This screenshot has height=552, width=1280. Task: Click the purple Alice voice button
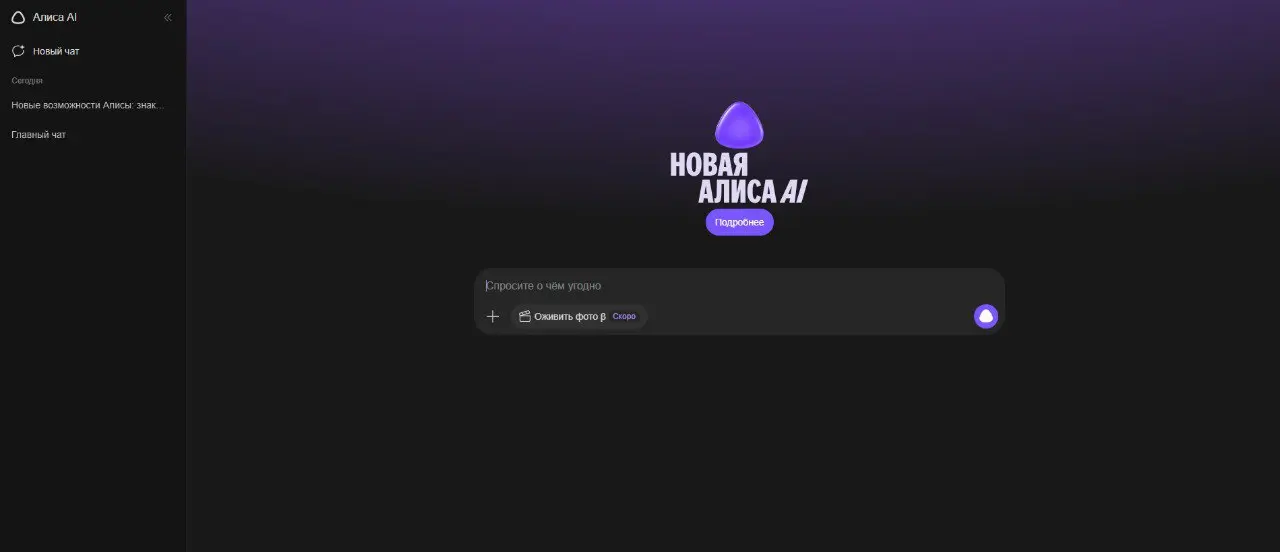click(x=986, y=316)
